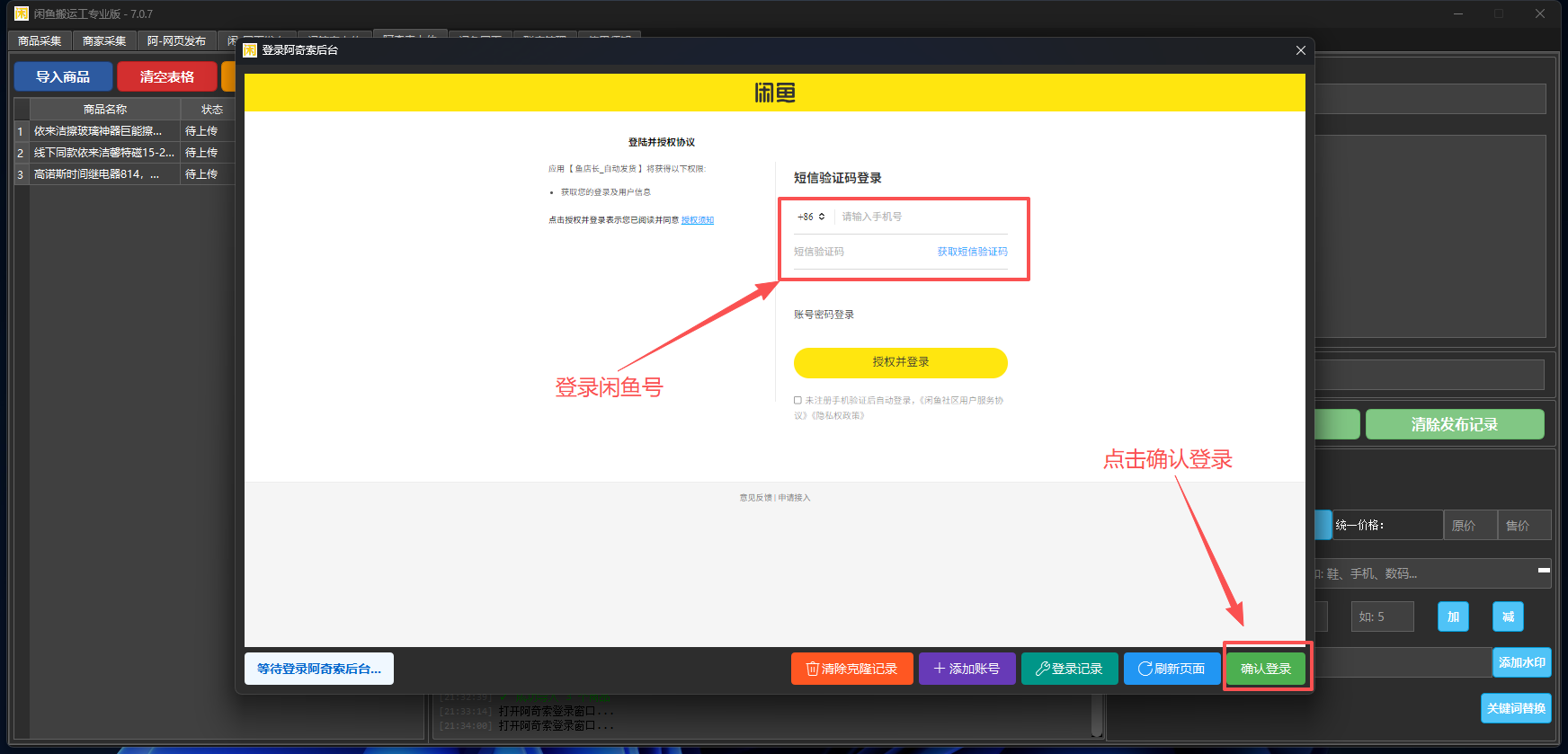Click the 加 button
This screenshot has width=1568, height=754.
point(1453,617)
